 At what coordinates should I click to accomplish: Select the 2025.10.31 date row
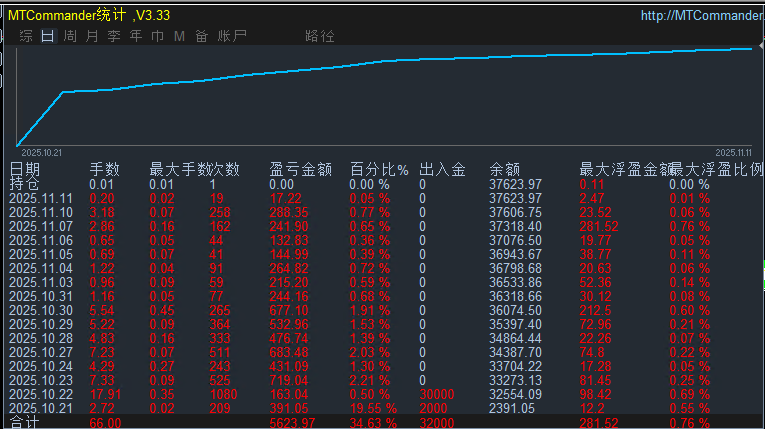[41, 297]
